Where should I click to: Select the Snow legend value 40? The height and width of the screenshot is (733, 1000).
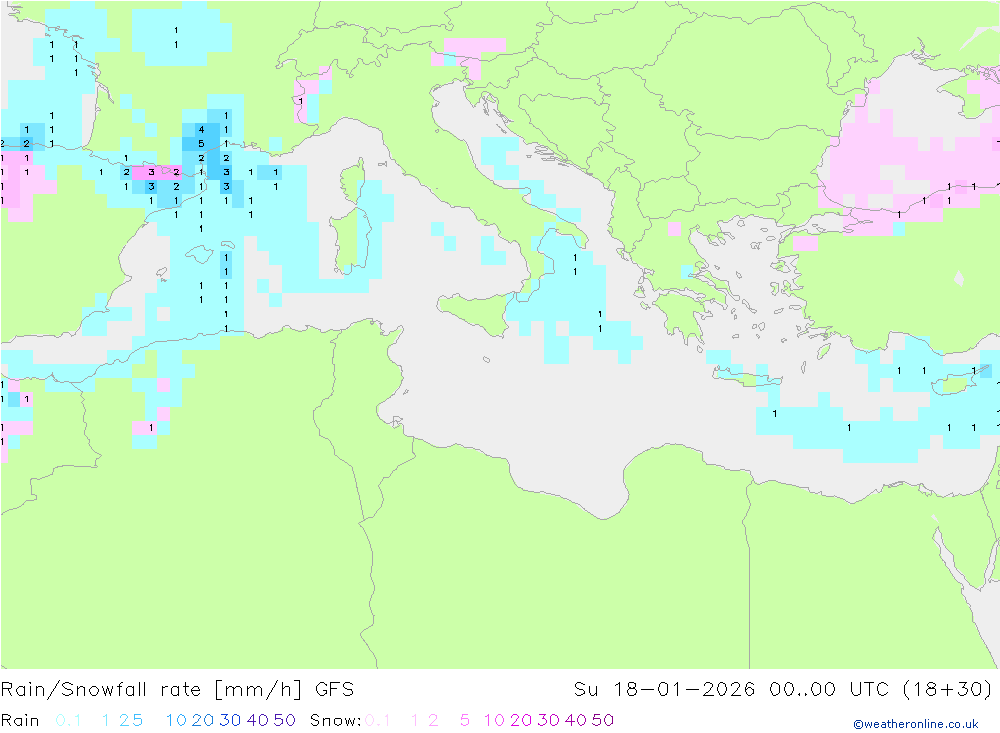[x=576, y=720]
